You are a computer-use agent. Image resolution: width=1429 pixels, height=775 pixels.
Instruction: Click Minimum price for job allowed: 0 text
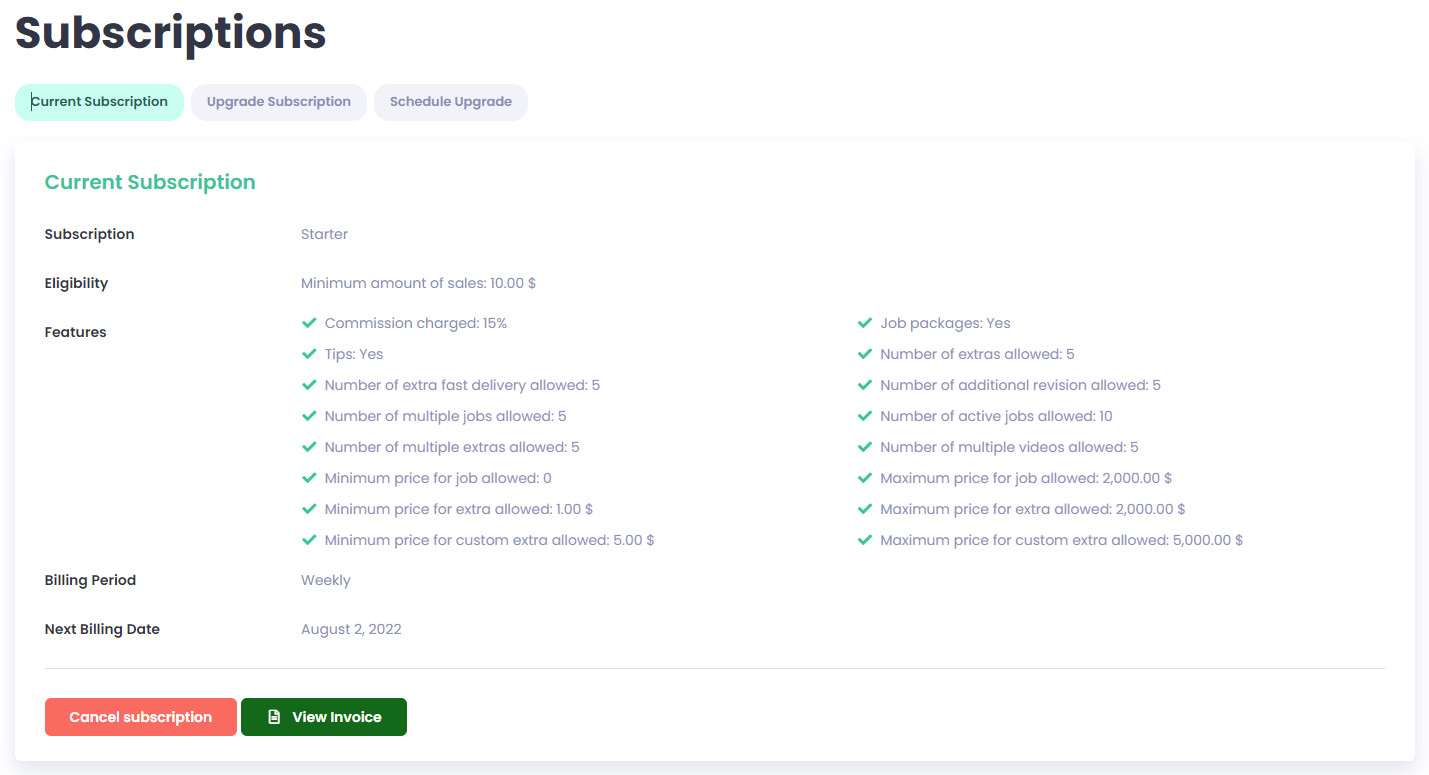point(438,478)
